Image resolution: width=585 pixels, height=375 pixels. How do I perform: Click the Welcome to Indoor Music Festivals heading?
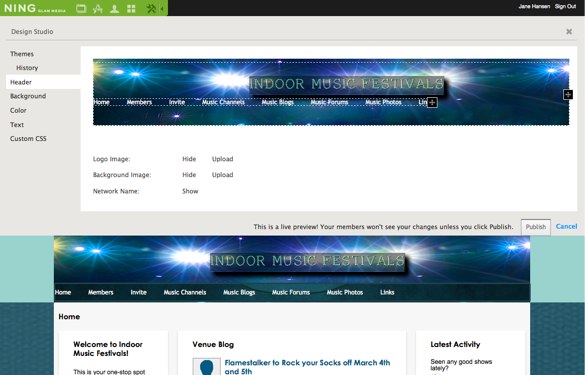(x=108, y=349)
